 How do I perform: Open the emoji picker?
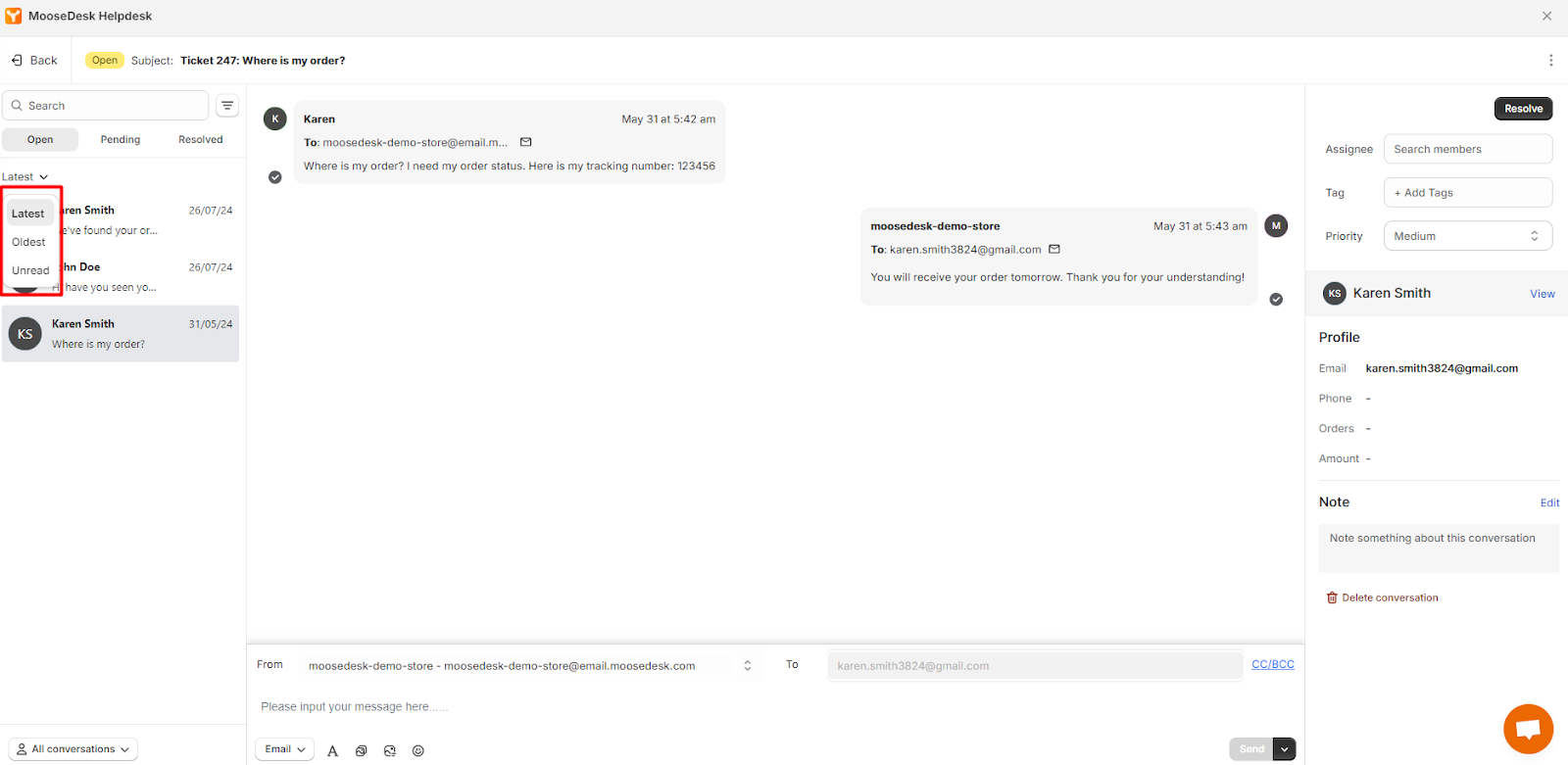pyautogui.click(x=418, y=750)
